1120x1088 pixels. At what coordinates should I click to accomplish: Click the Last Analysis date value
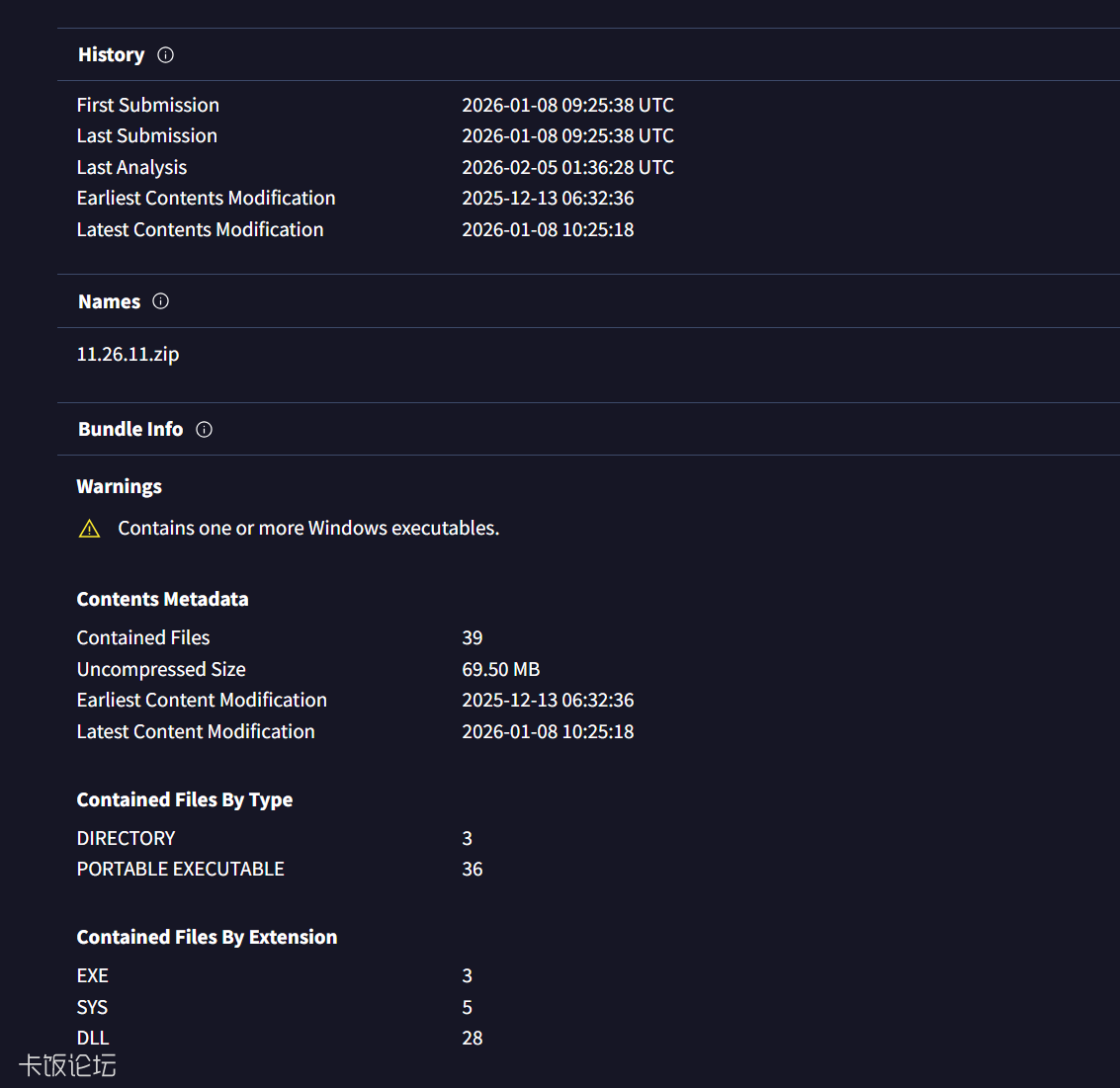(x=567, y=167)
